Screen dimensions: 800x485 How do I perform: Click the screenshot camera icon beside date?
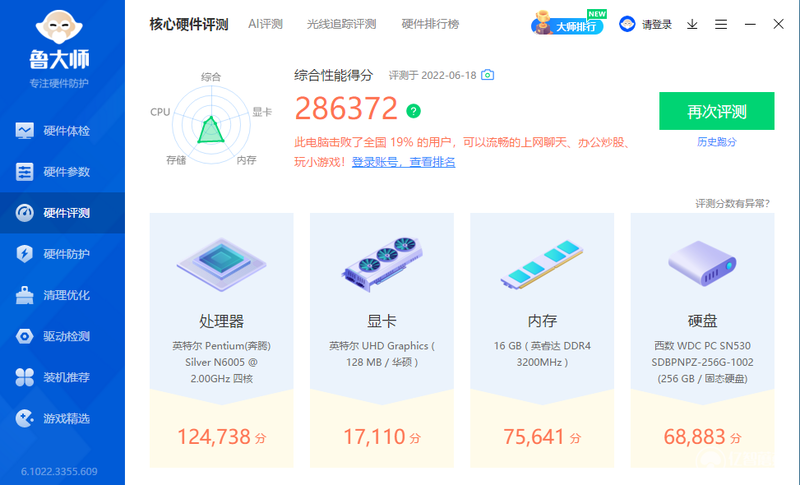tap(488, 75)
